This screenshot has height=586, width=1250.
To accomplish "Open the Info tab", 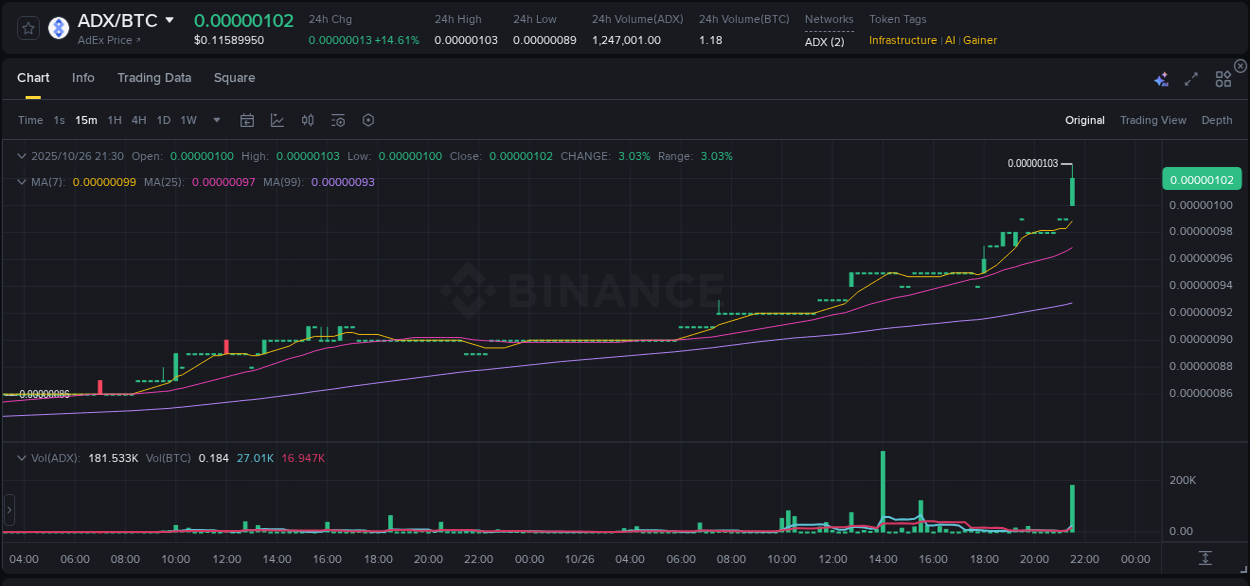I will 83,77.
